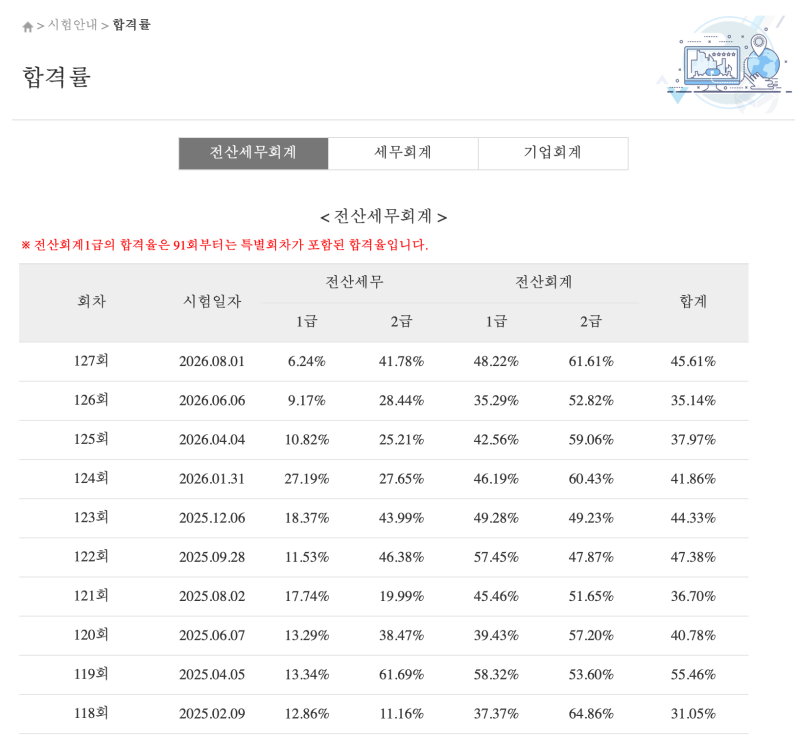Click the 57.20% cell
This screenshot has width=800, height=739.
coord(591,636)
